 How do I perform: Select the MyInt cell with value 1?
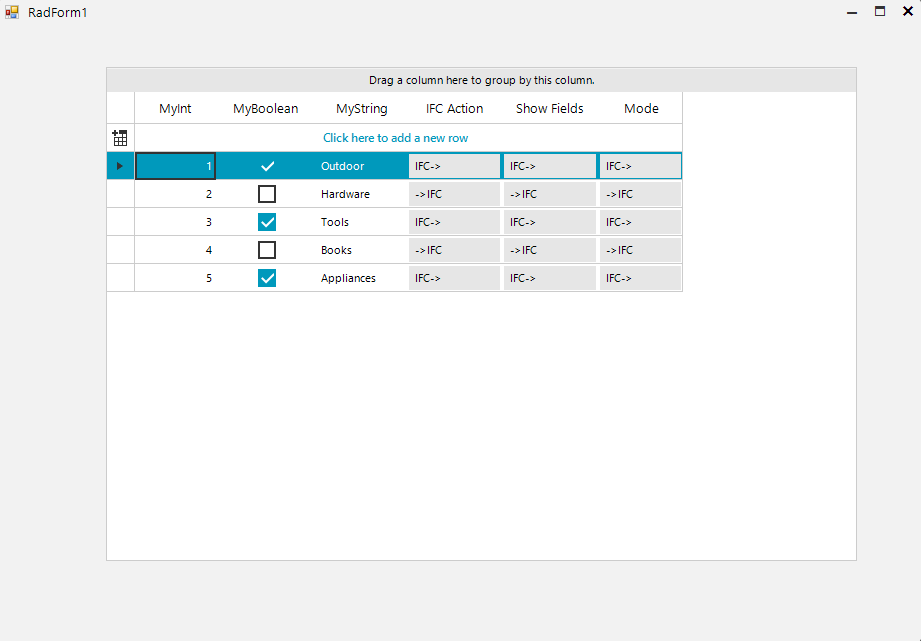[176, 166]
